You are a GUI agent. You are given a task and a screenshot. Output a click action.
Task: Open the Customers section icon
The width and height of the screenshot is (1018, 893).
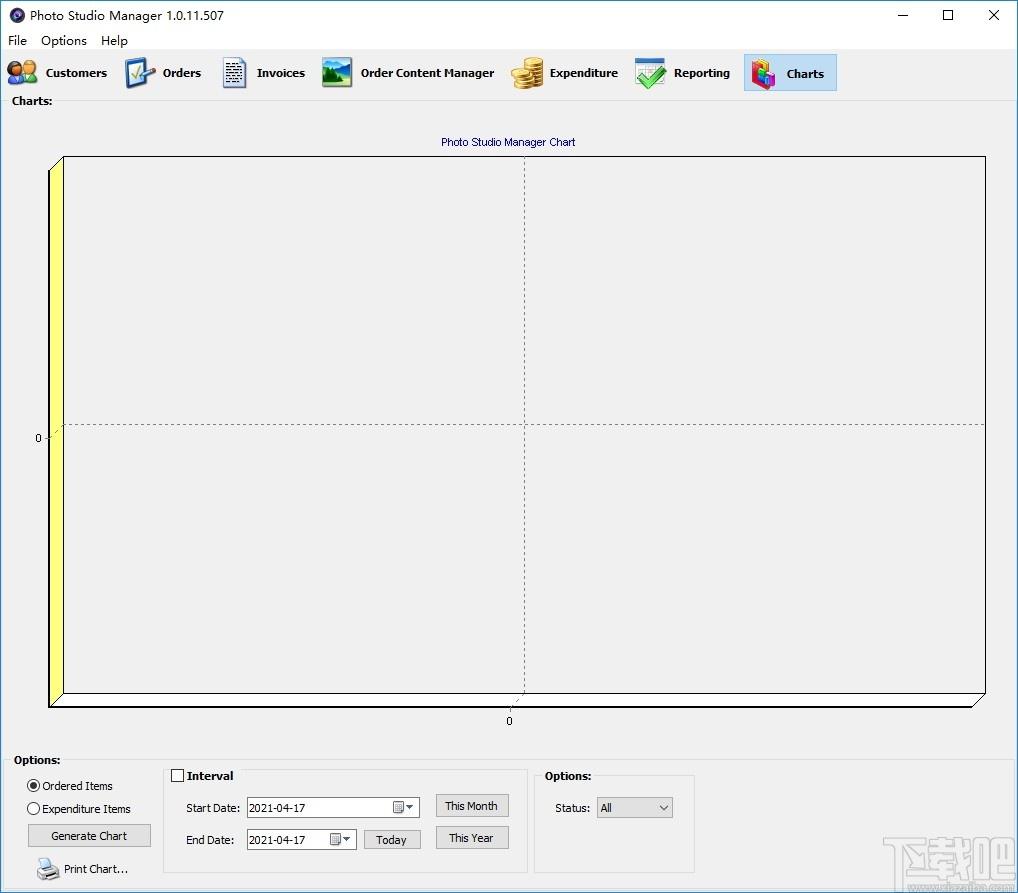23,73
